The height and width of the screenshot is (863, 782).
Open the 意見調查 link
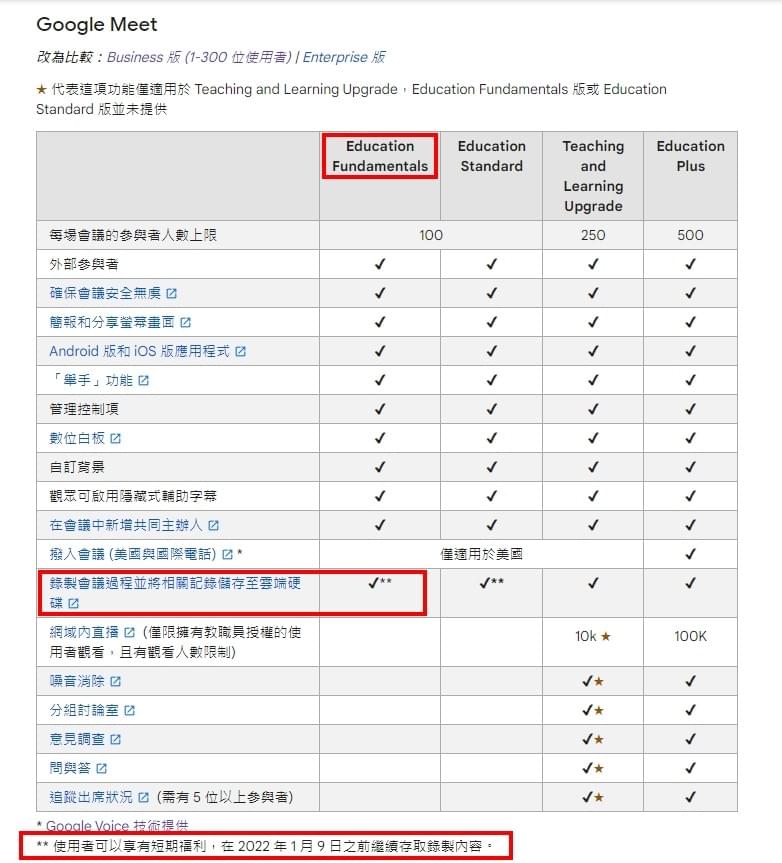tap(77, 739)
